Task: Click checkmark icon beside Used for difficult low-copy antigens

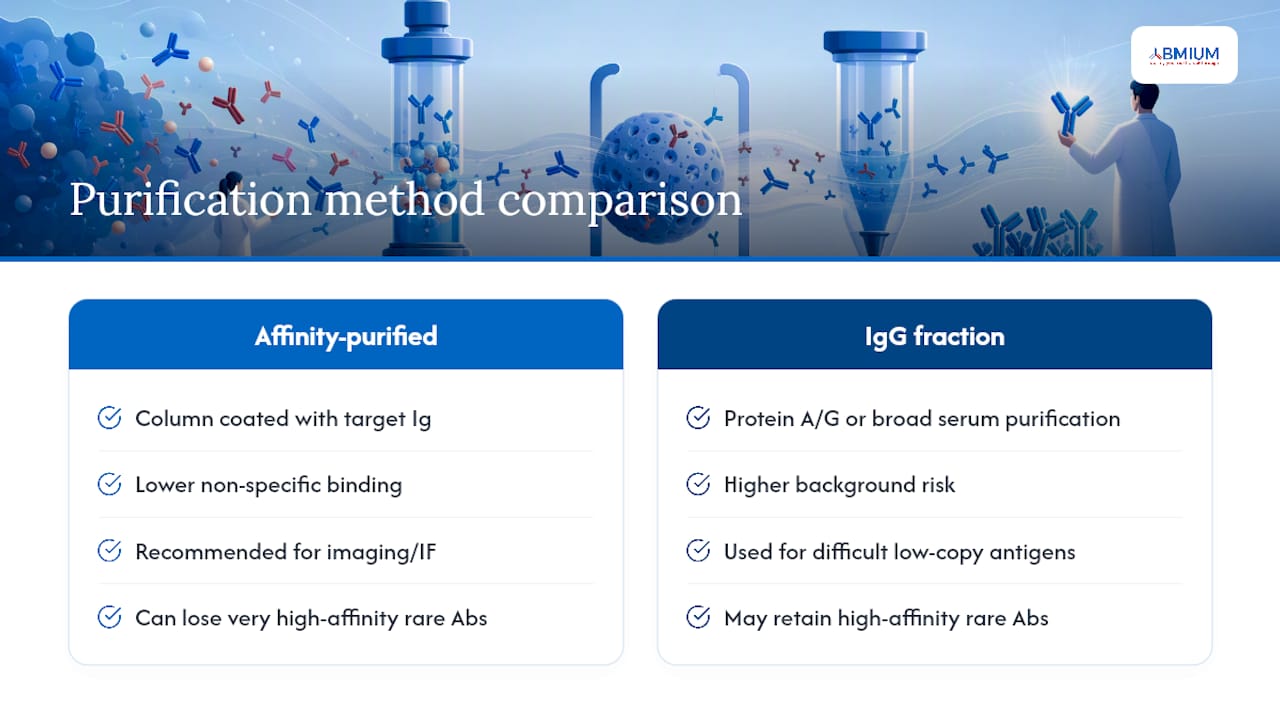Action: tap(698, 551)
